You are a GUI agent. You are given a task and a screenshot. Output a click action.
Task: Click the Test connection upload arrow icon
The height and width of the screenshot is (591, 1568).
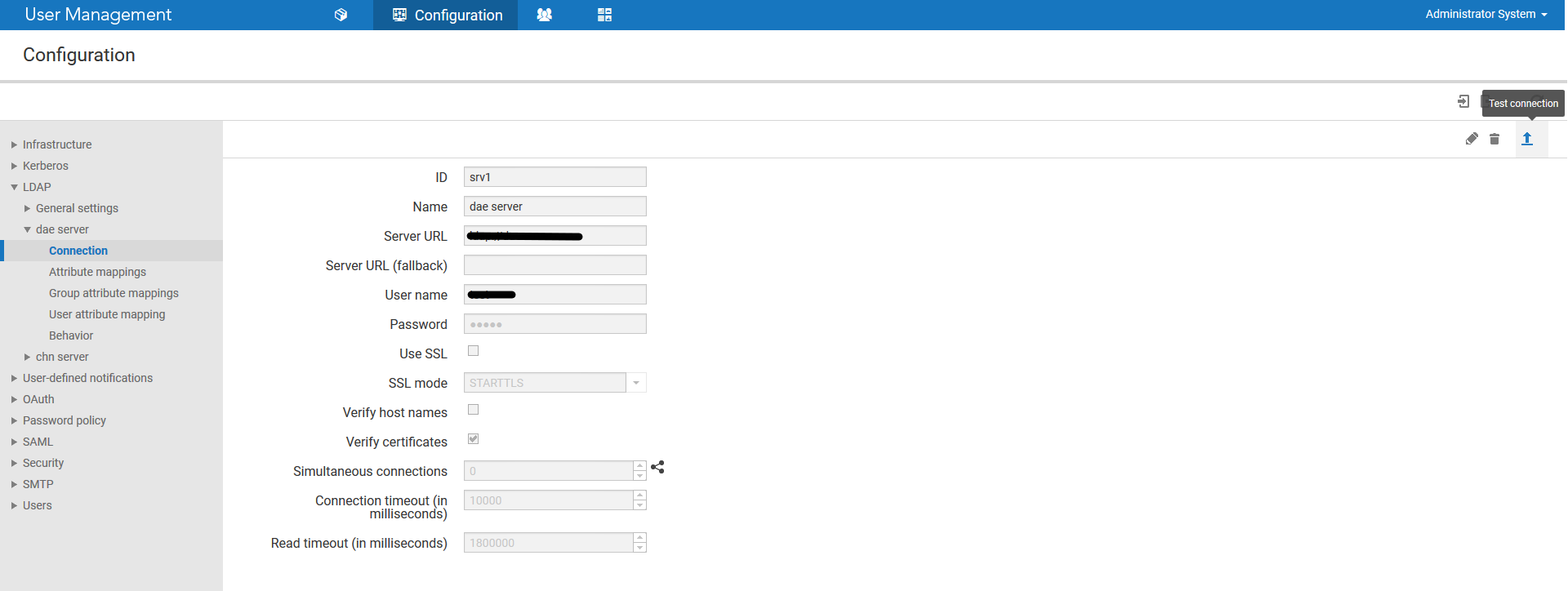(x=1527, y=139)
